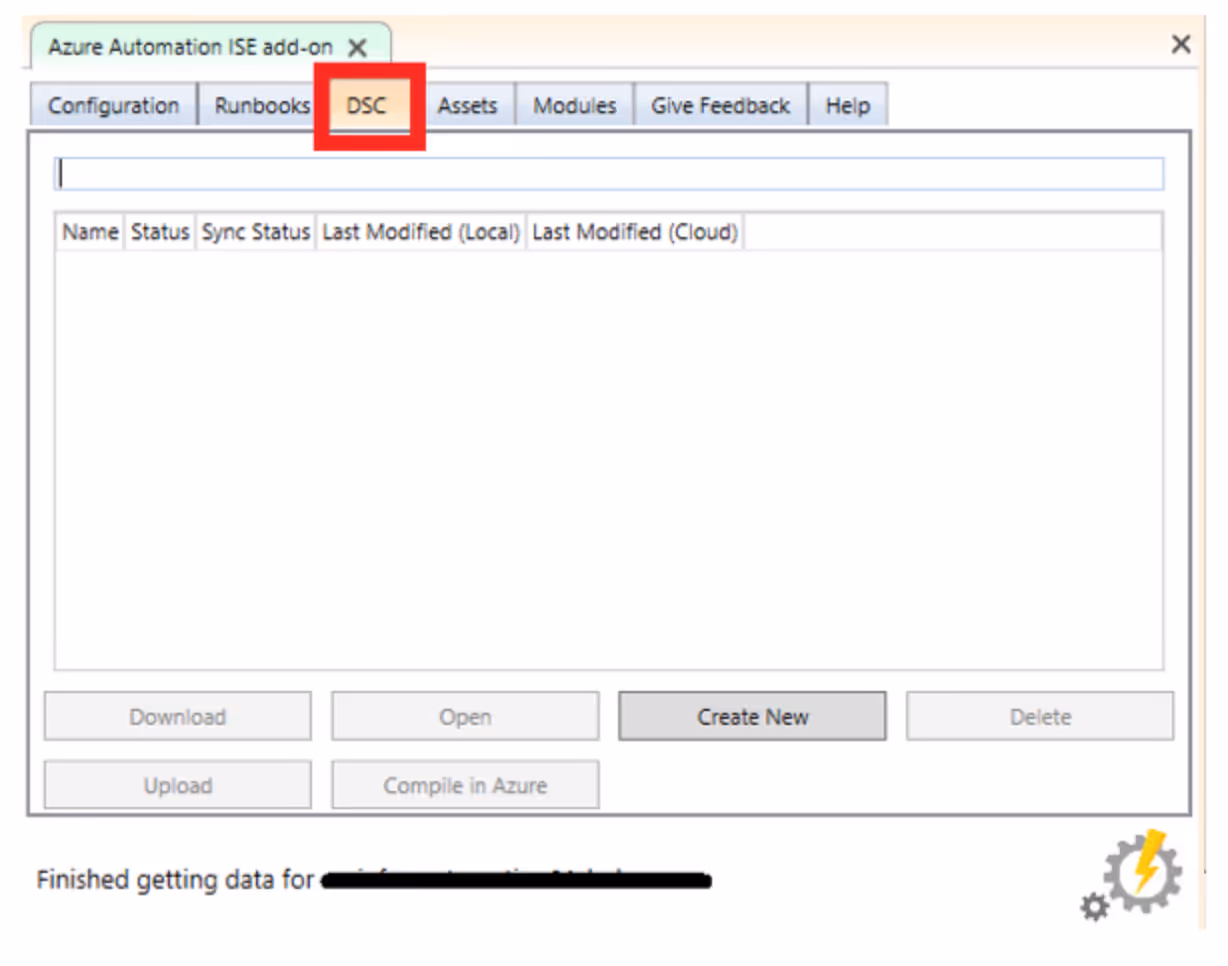Open the Configuration tab

[113, 106]
